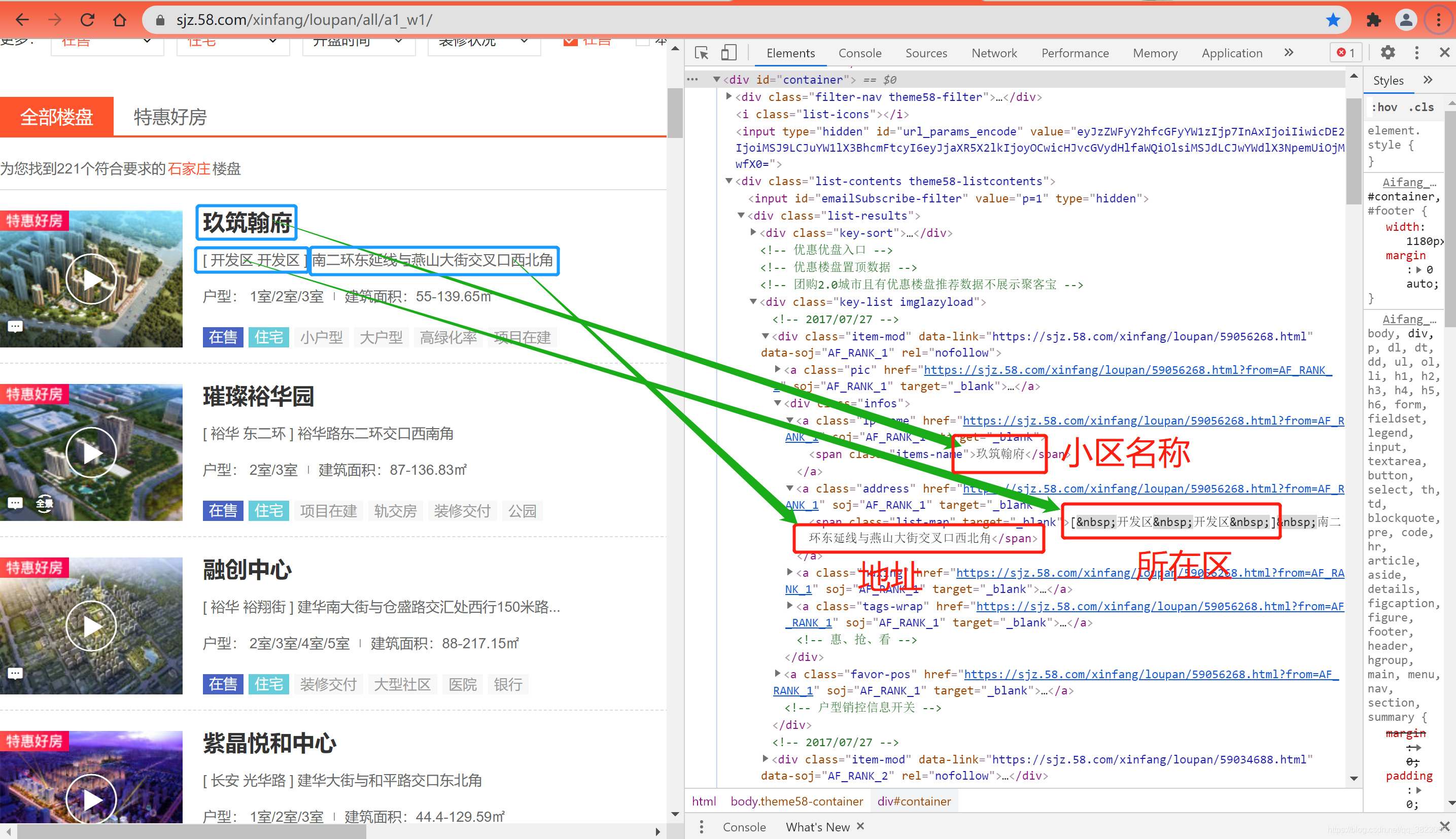Click the bookmark star icon
This screenshot has width=1456, height=839.
[x=1333, y=20]
